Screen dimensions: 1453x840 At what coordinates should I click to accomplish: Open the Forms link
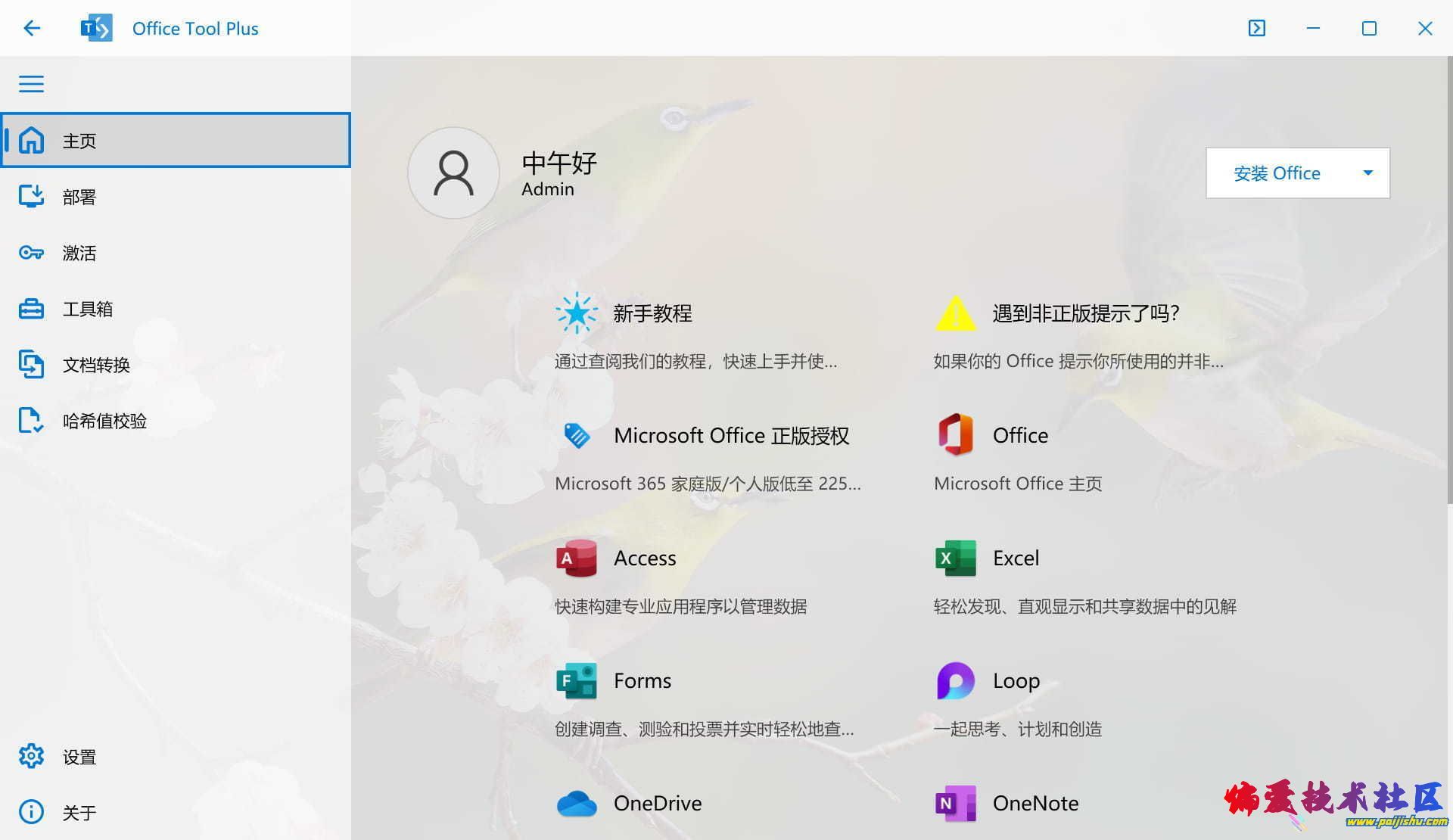tap(642, 681)
